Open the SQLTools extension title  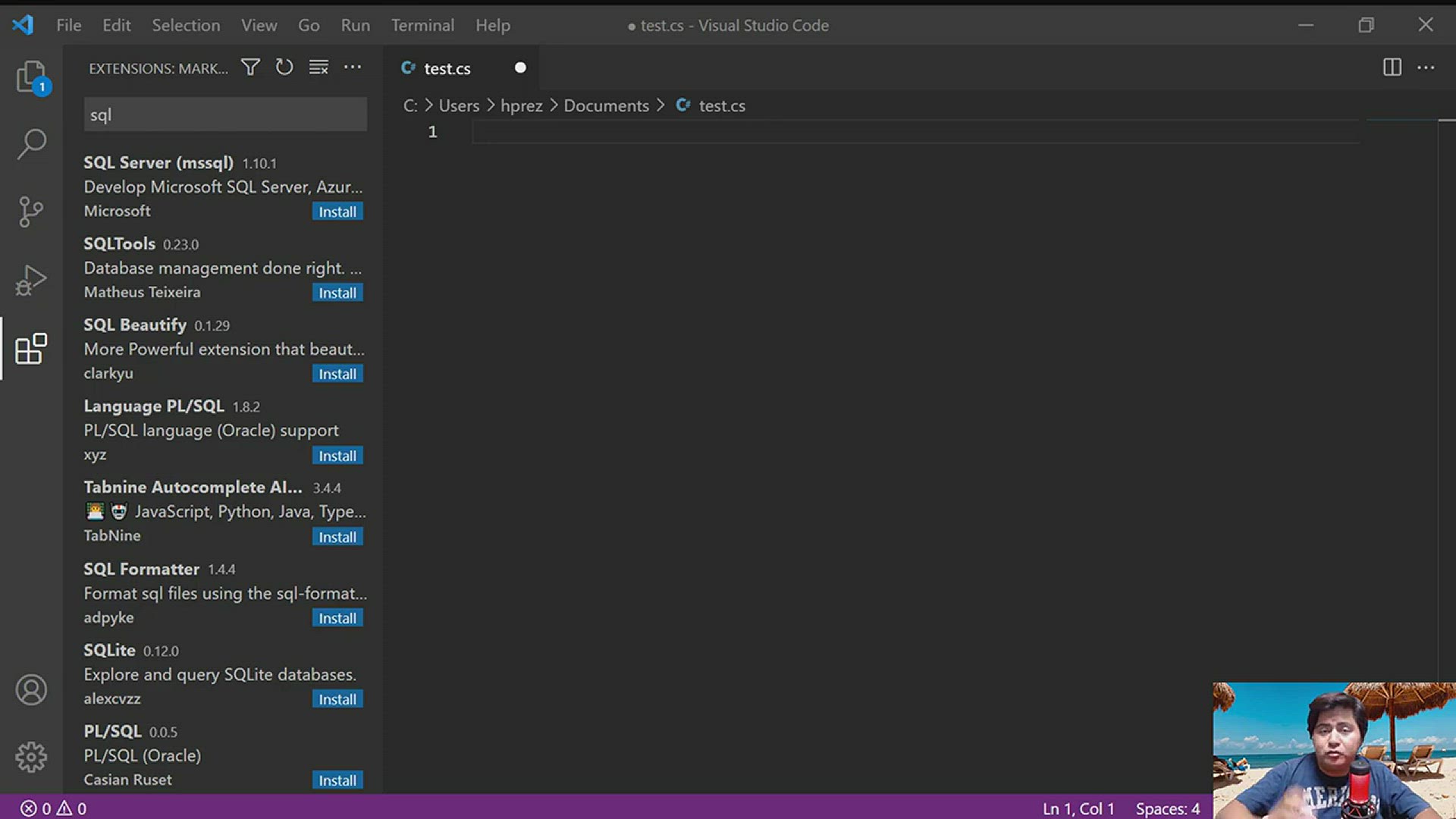[x=119, y=243]
